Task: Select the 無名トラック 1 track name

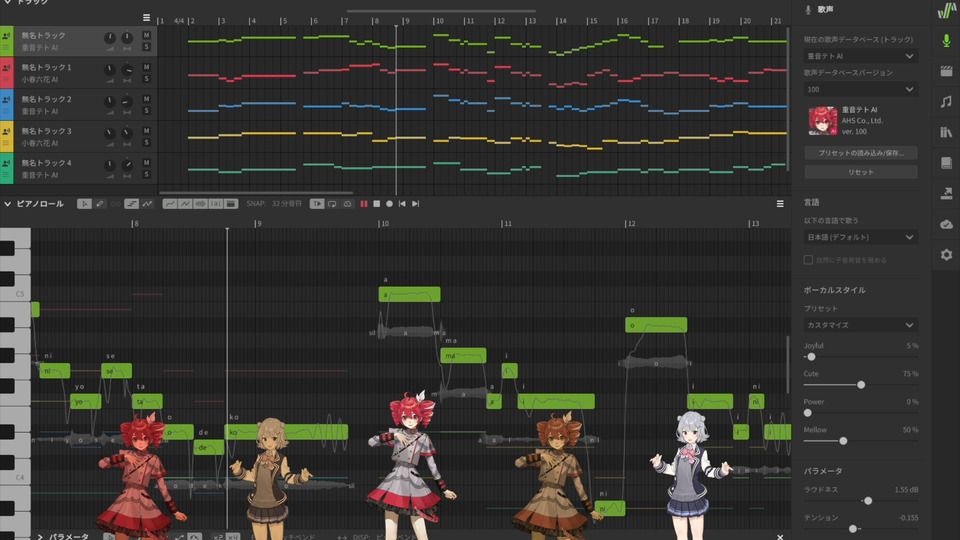Action: pos(47,67)
